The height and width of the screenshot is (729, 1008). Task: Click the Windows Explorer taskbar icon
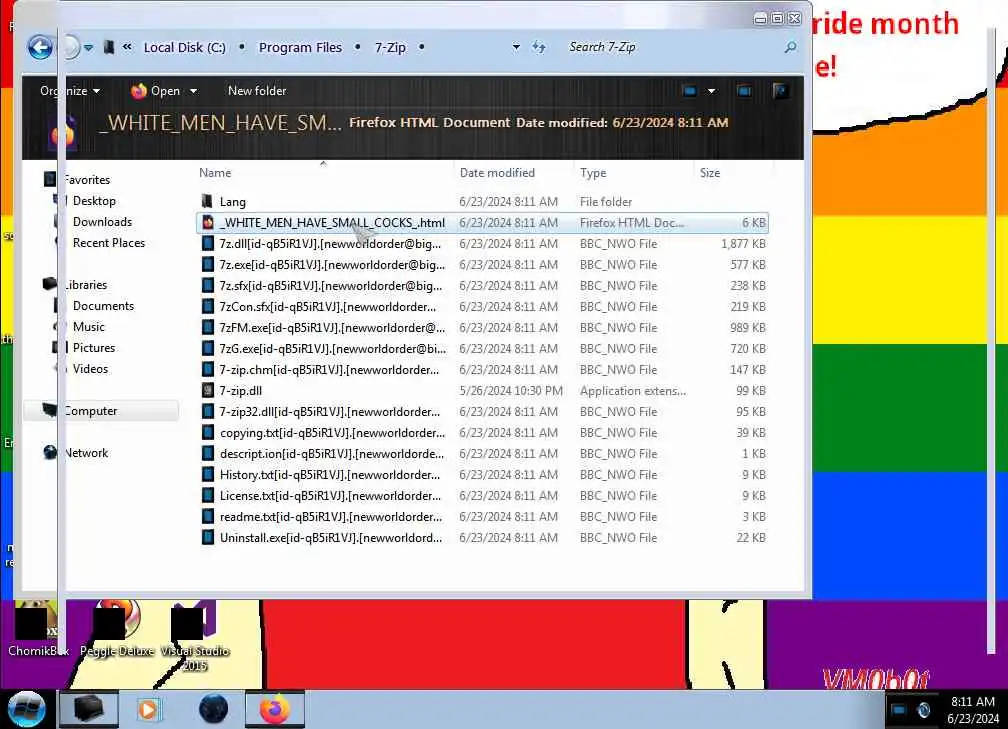[x=89, y=709]
